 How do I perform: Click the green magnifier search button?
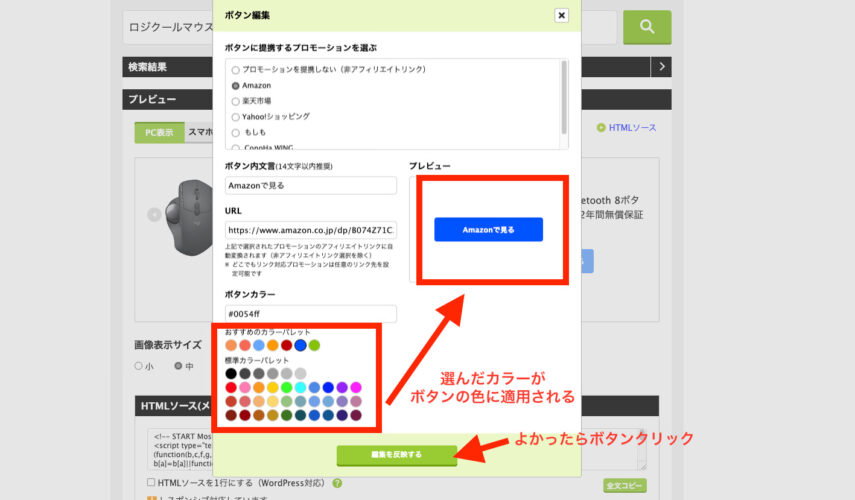click(x=647, y=27)
